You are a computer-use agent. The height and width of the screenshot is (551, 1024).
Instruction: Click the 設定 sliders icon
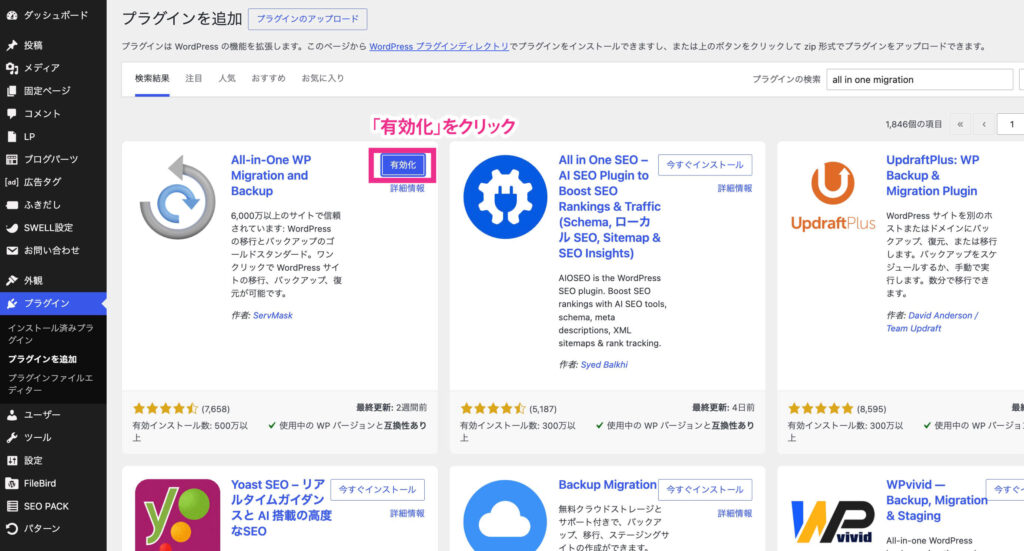[12, 460]
